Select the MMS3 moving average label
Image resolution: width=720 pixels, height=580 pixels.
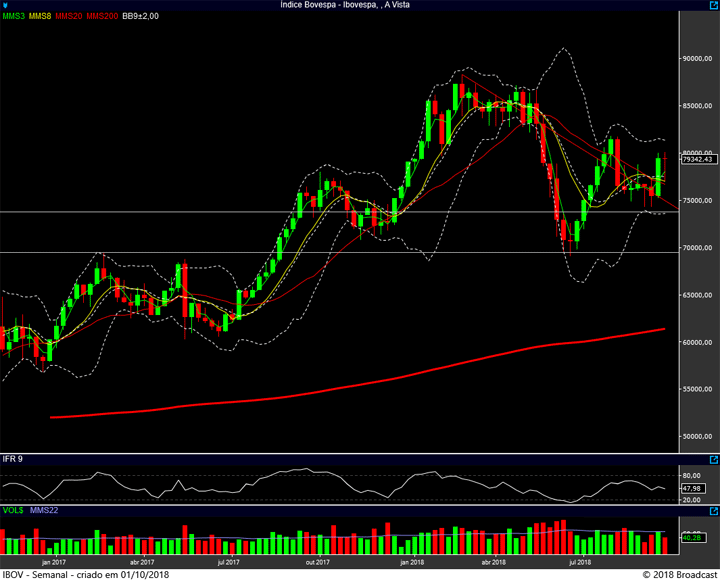click(x=14, y=16)
